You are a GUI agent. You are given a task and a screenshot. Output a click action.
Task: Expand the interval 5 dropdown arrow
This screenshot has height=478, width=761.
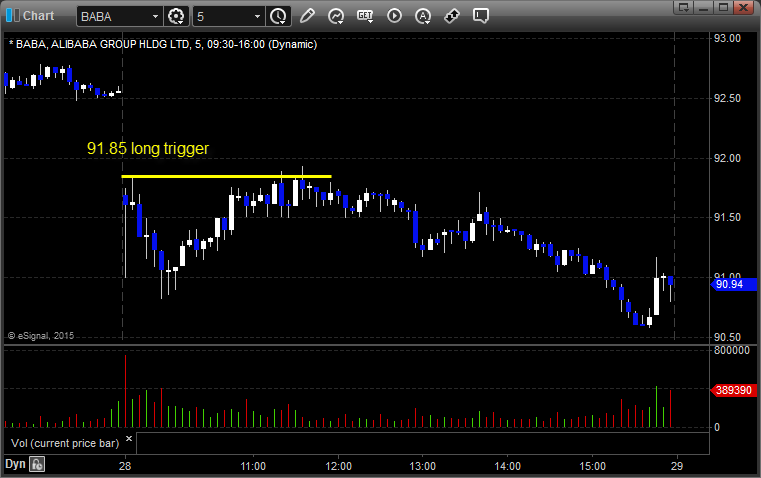pos(257,16)
